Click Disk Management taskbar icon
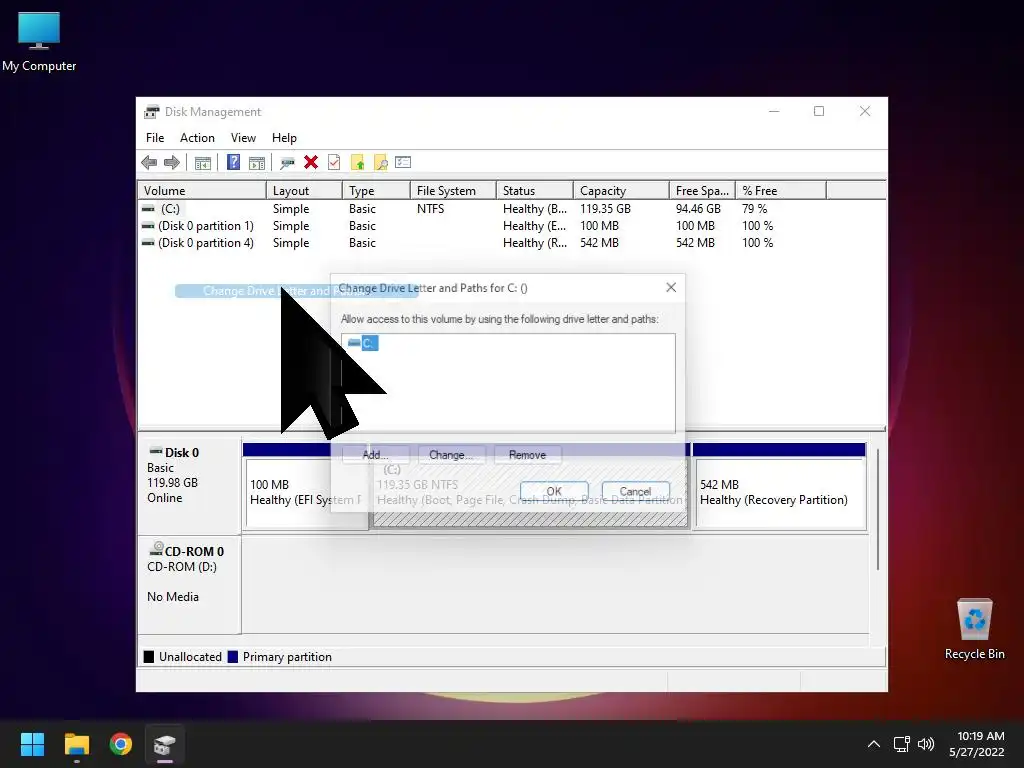1024x768 pixels. 165,744
